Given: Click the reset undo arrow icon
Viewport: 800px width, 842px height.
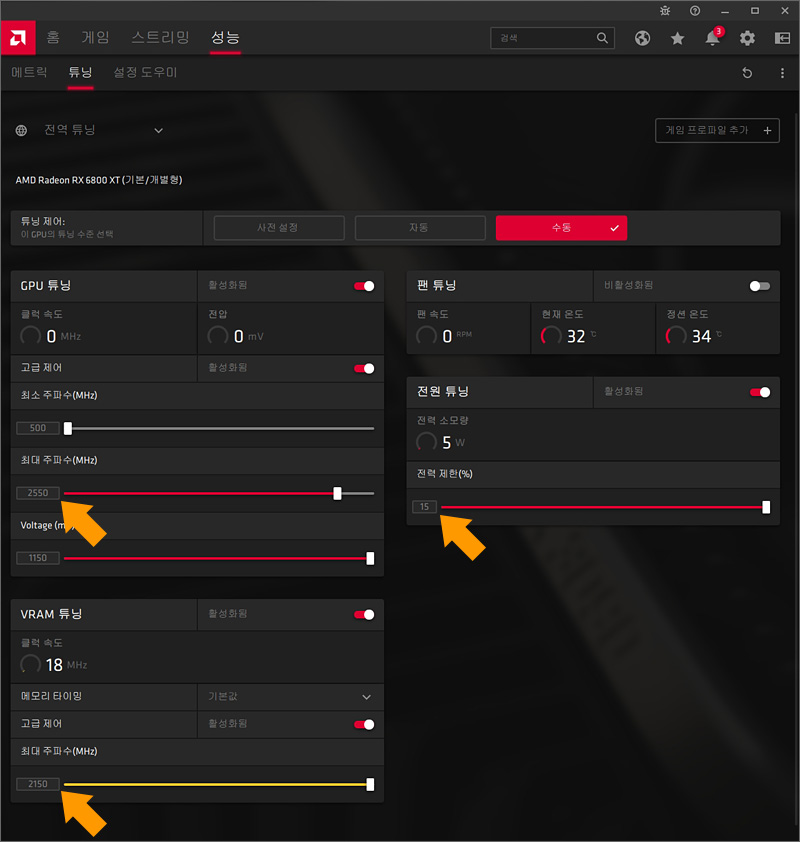Looking at the screenshot, I should tap(747, 72).
